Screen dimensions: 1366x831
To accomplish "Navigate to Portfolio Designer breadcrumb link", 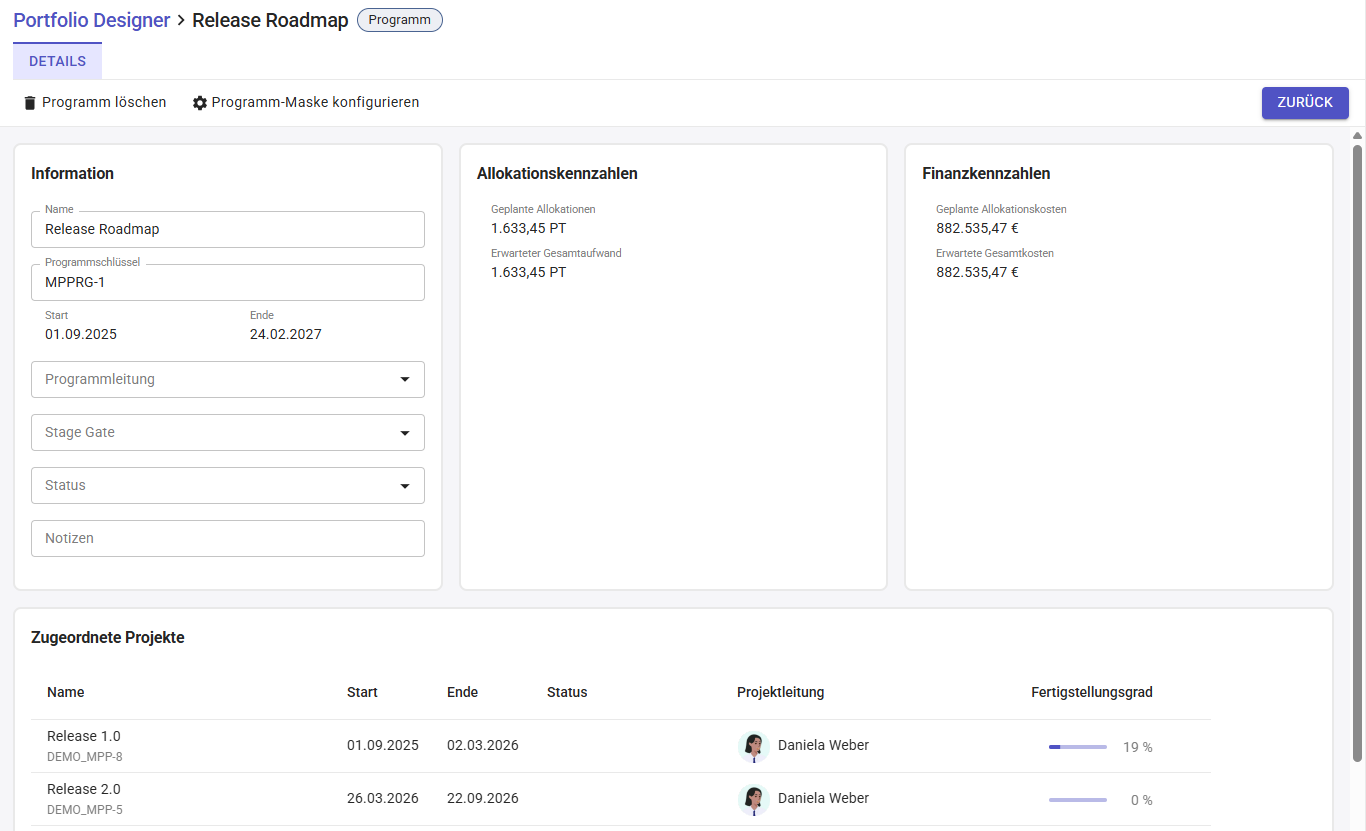I will click(91, 20).
